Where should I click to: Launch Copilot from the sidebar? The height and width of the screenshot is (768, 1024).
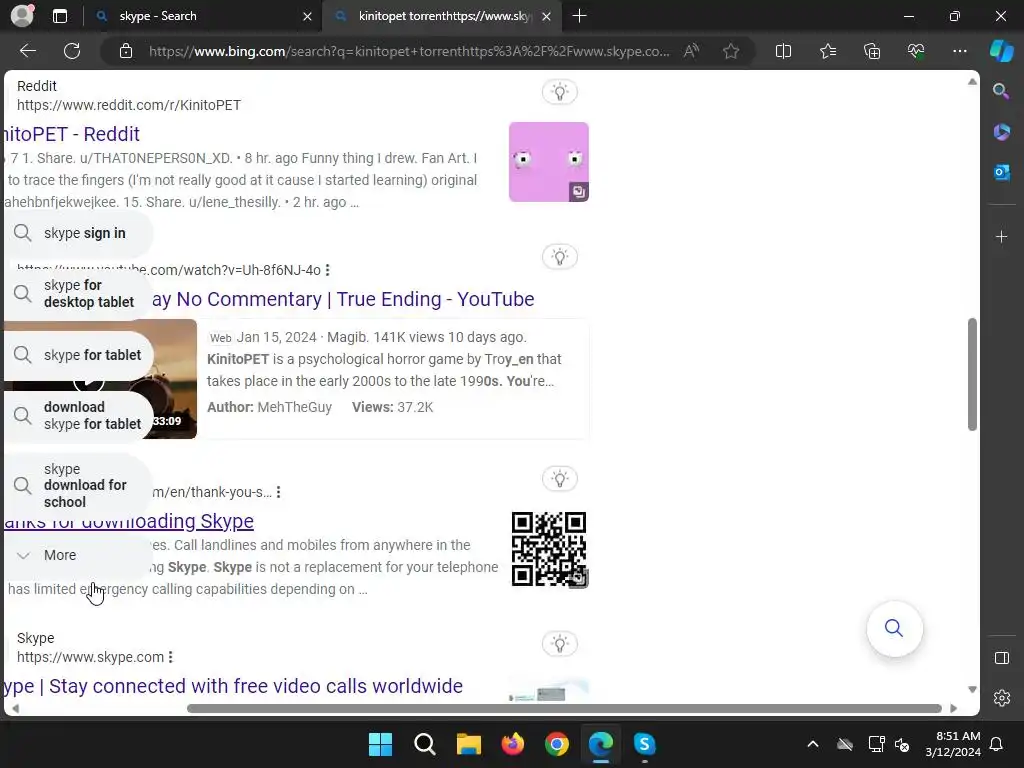pyautogui.click(x=1001, y=51)
